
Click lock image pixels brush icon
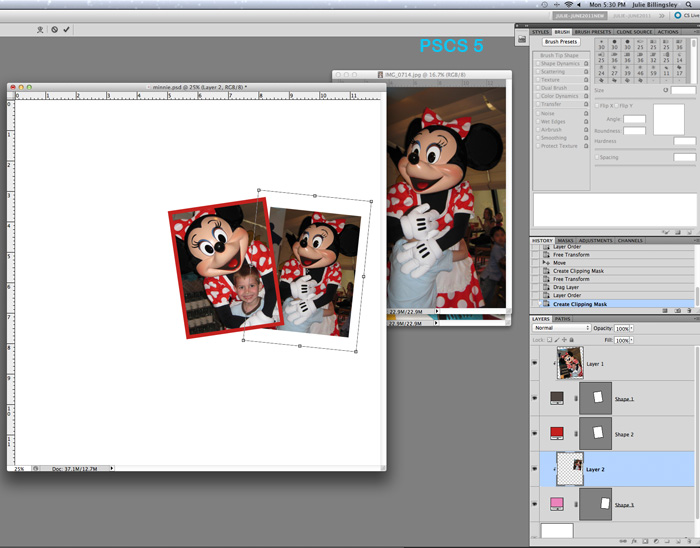pos(557,340)
